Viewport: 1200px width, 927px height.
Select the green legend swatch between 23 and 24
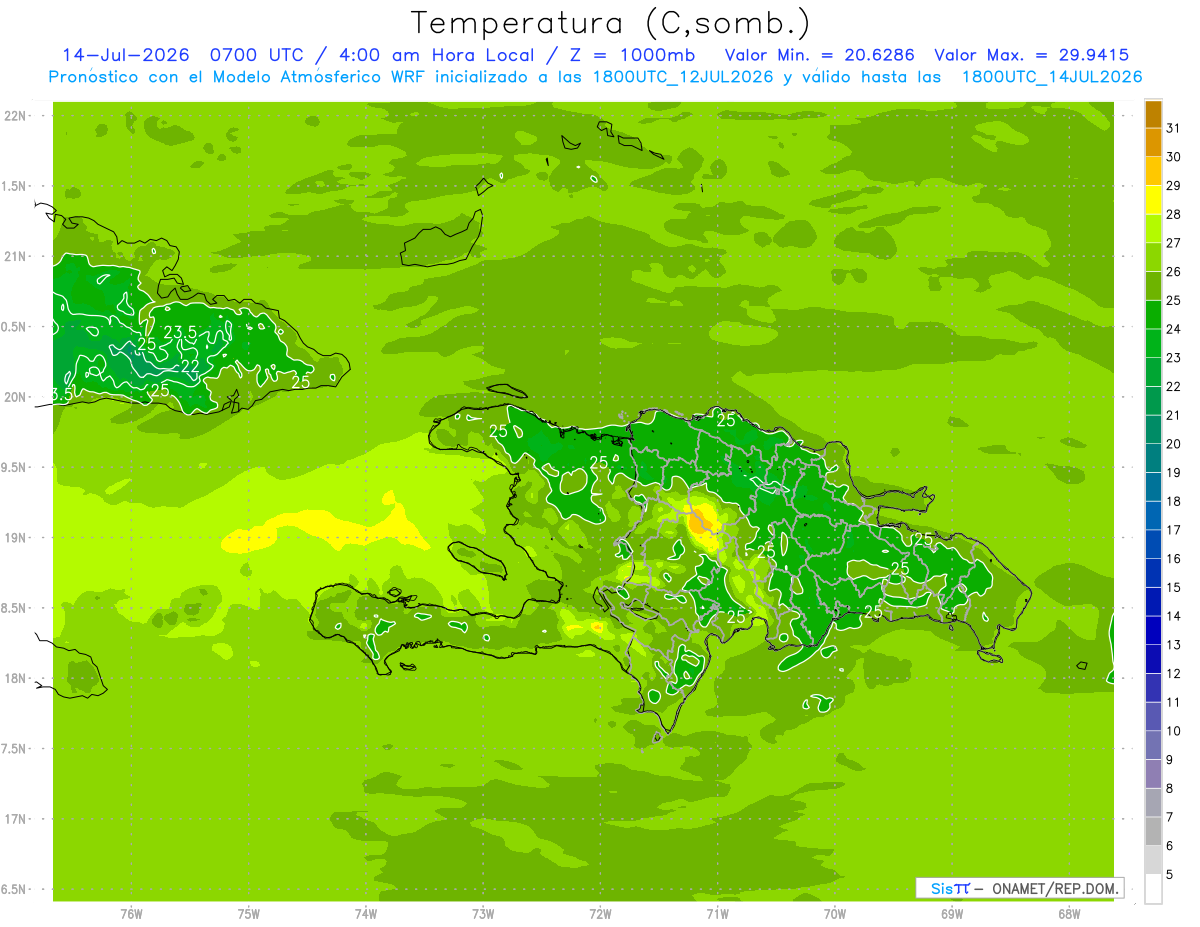[x=1153, y=343]
